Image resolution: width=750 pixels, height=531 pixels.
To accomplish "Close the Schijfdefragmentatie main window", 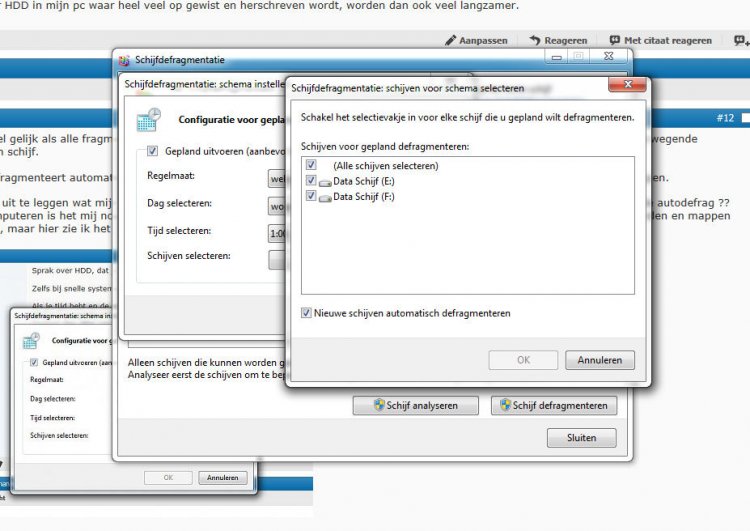I will coord(608,56).
